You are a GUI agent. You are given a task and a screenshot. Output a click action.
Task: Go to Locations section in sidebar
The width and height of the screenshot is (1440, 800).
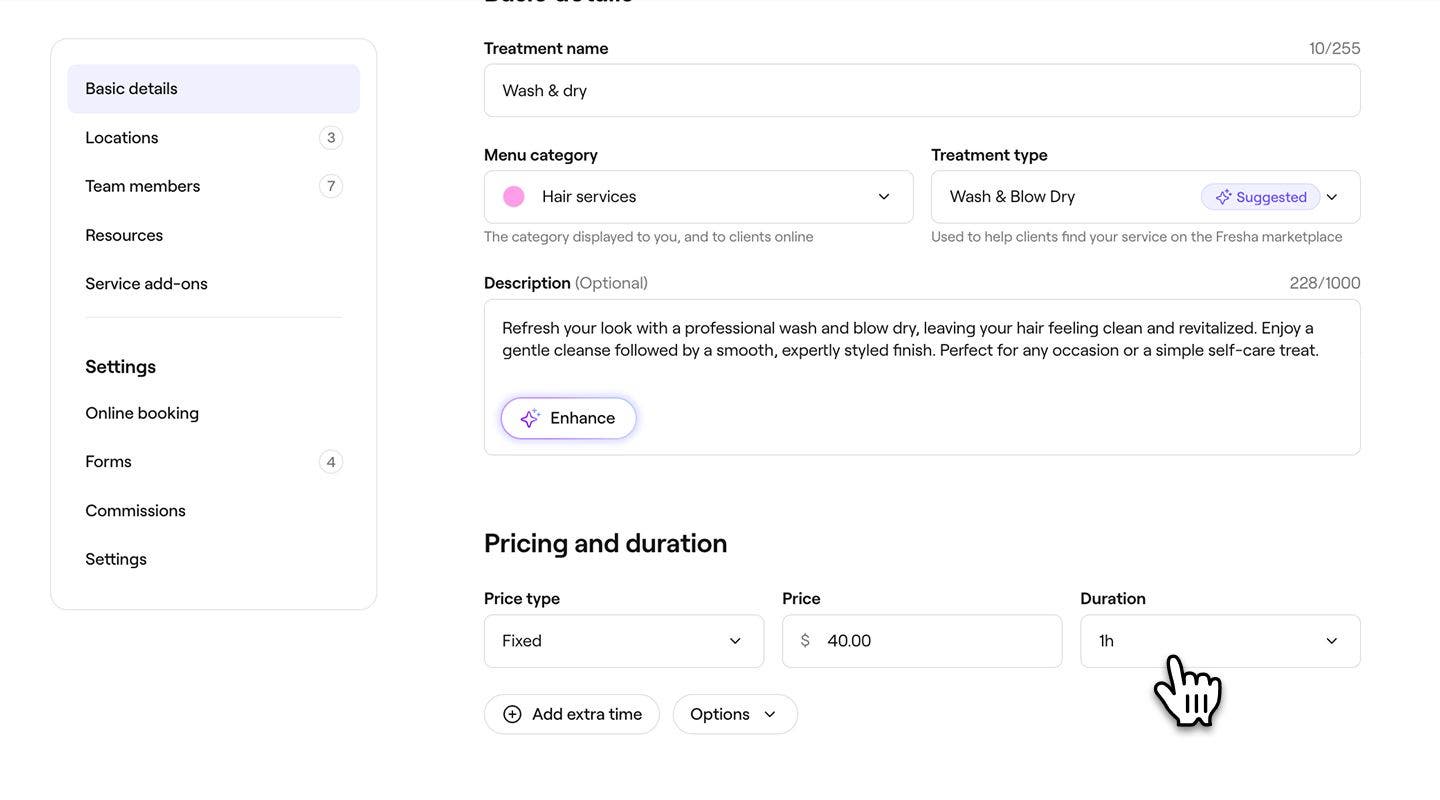pos(122,138)
